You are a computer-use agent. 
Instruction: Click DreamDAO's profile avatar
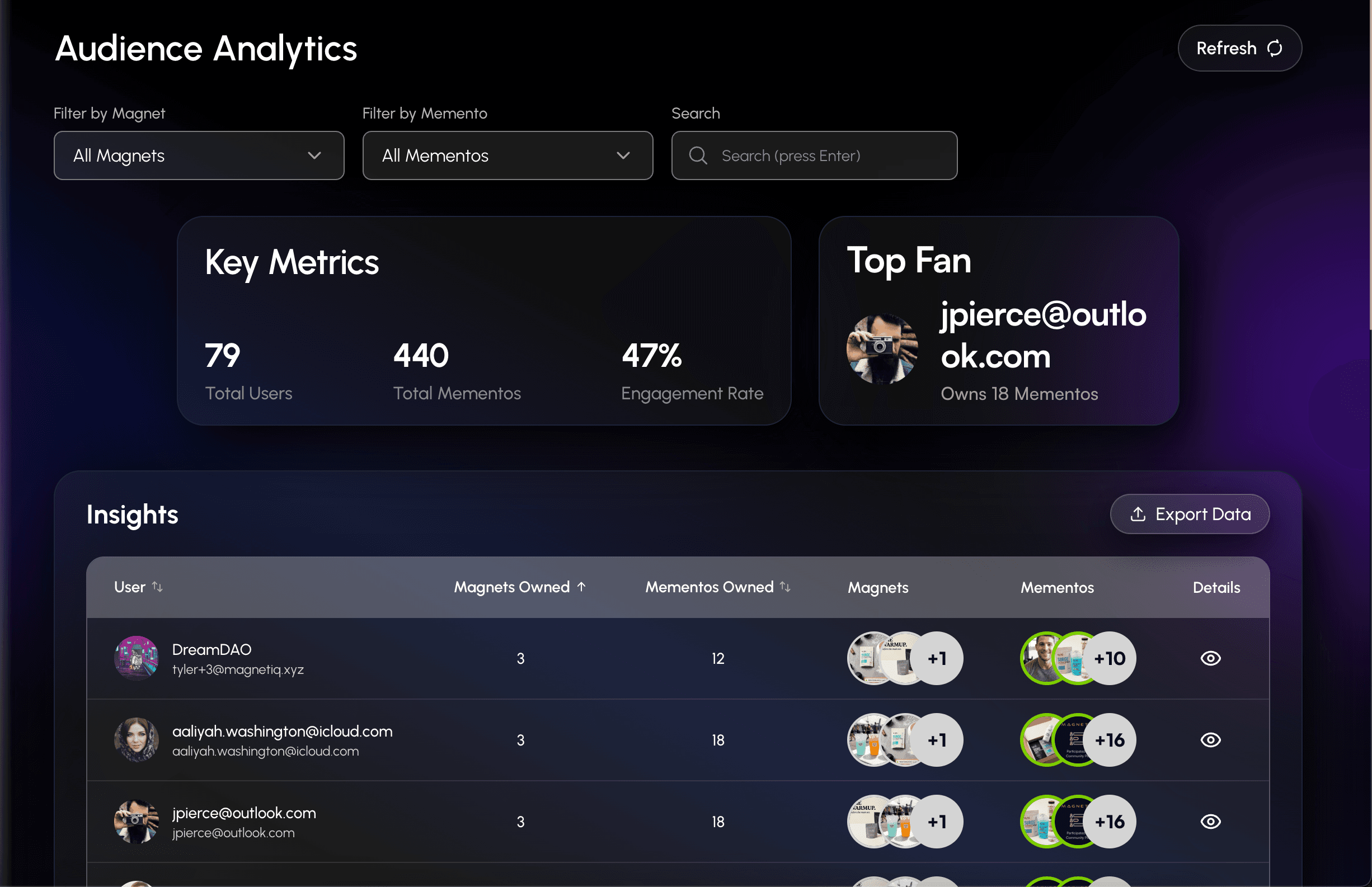(x=137, y=658)
